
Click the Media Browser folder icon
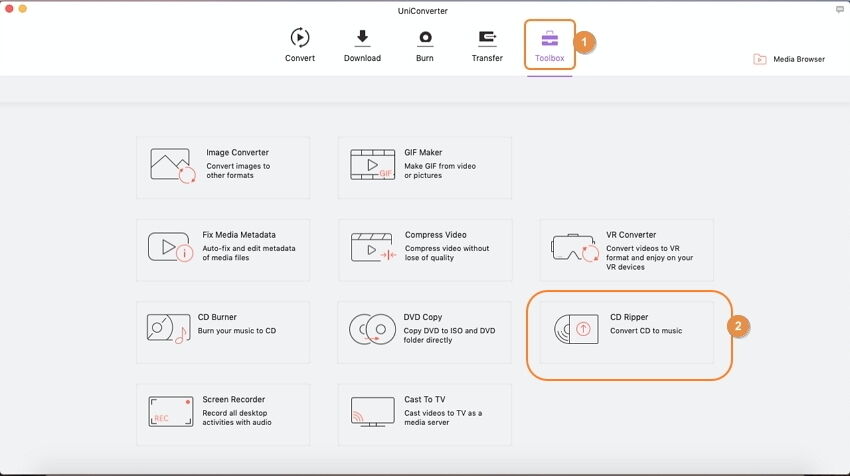pyautogui.click(x=759, y=59)
